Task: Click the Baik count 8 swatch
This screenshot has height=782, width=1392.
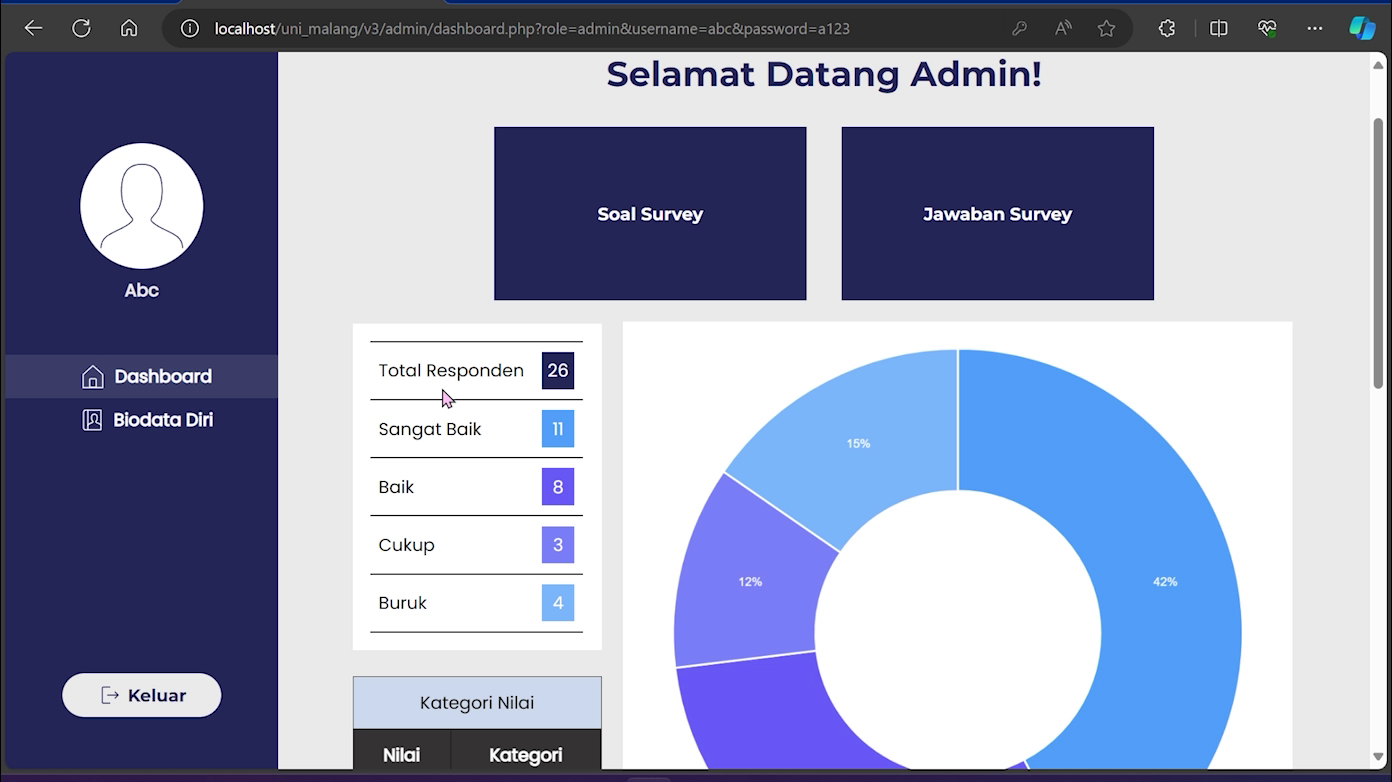Action: (x=558, y=487)
